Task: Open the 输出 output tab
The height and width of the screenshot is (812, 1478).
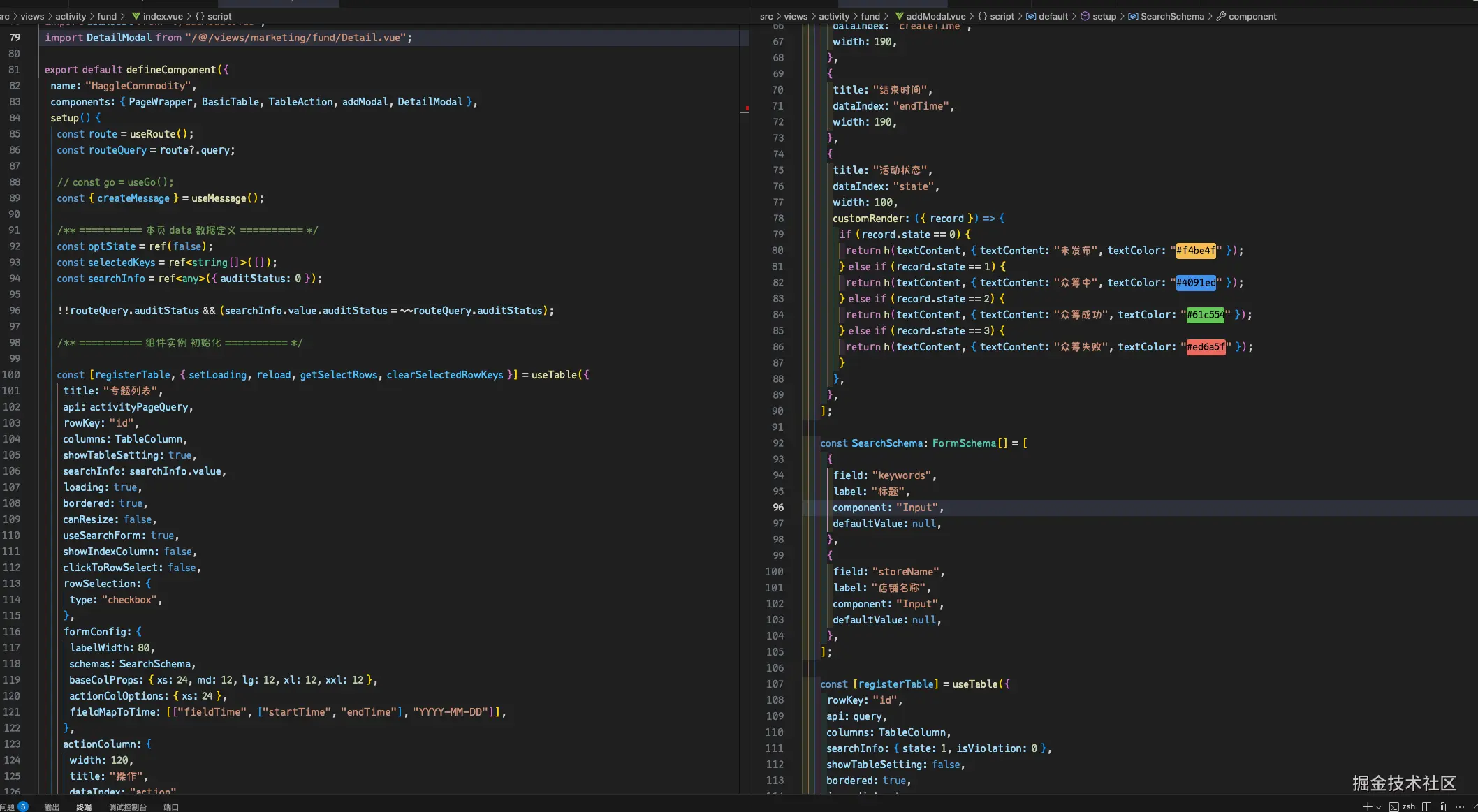Action: (52, 806)
